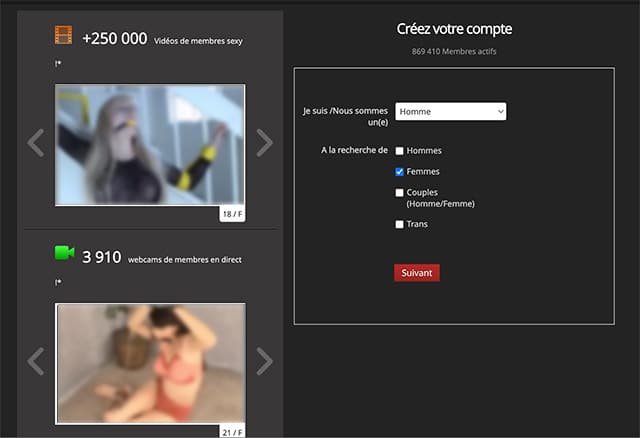This screenshot has height=438, width=640.
Task: Check the Trans checkbox
Action: 400,225
